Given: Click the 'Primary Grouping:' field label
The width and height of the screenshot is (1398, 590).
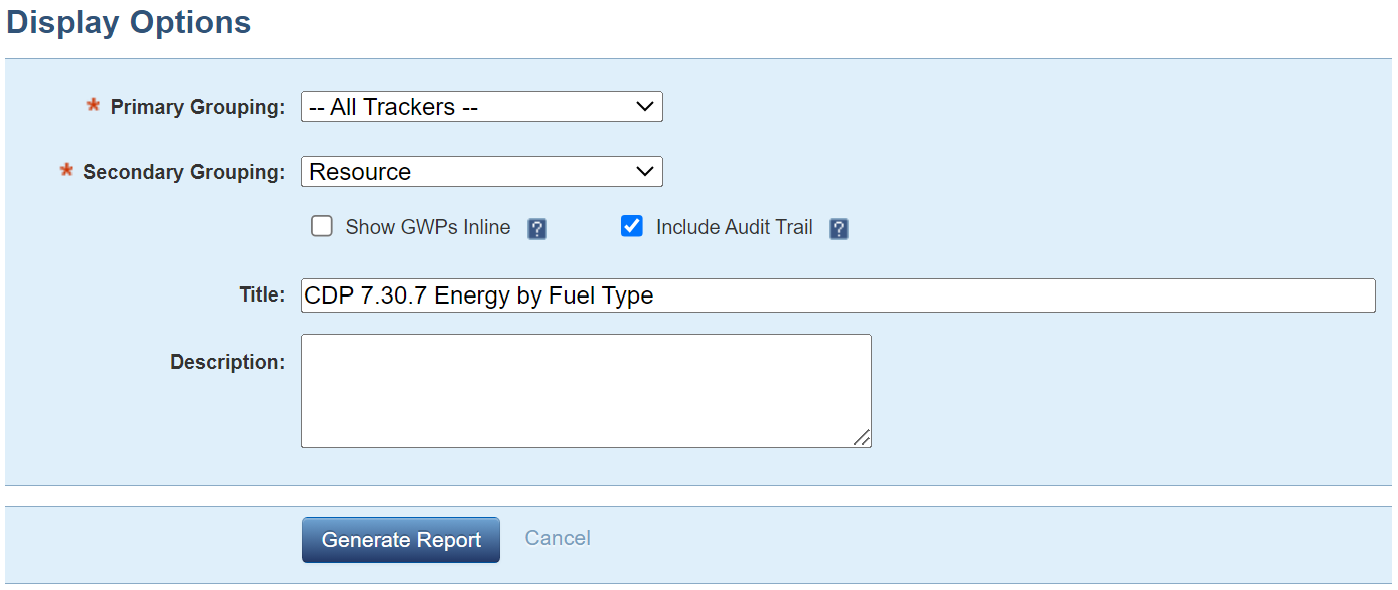Looking at the screenshot, I should [198, 107].
